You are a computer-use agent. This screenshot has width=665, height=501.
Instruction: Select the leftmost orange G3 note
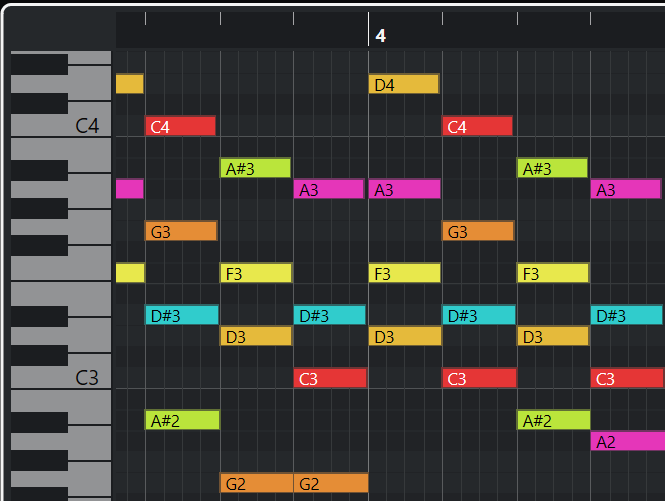pyautogui.click(x=180, y=232)
